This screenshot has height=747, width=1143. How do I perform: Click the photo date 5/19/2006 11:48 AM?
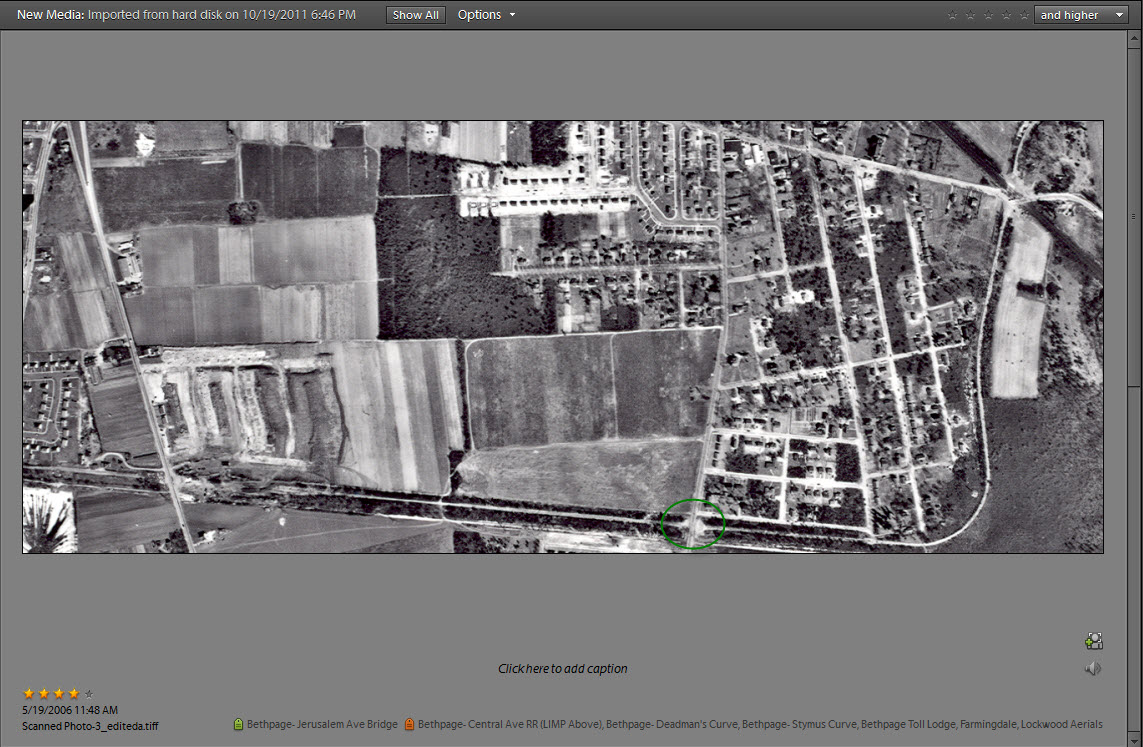[70, 710]
